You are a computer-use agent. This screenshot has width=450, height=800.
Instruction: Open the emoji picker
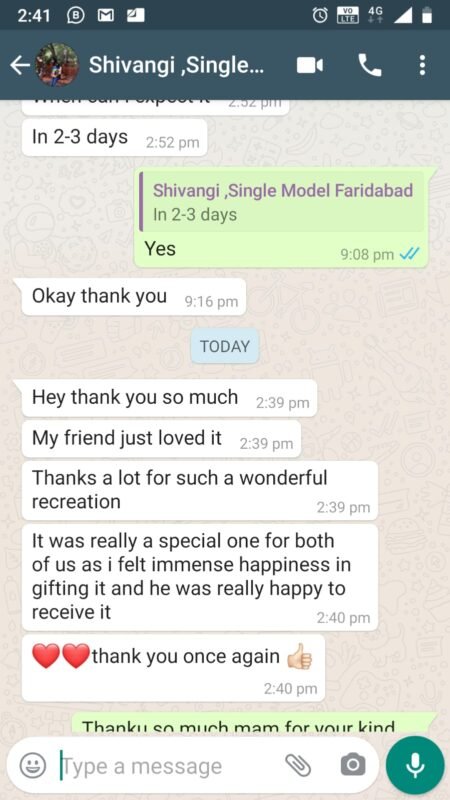click(33, 765)
